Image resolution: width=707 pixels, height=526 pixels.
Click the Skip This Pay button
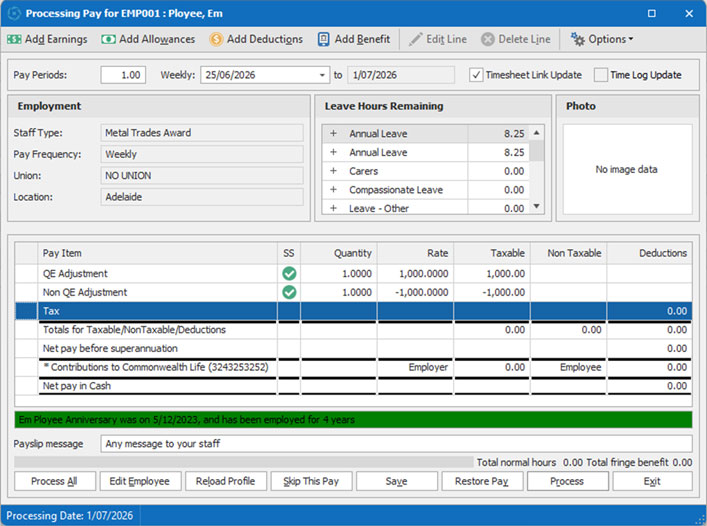[x=311, y=481]
